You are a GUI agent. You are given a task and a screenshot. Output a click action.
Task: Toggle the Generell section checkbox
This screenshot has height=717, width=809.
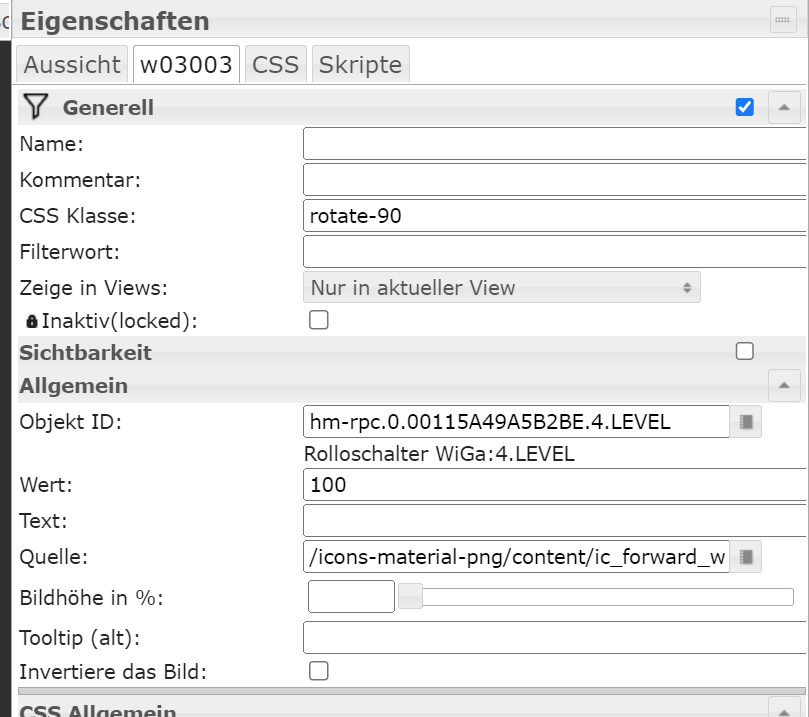tap(745, 107)
